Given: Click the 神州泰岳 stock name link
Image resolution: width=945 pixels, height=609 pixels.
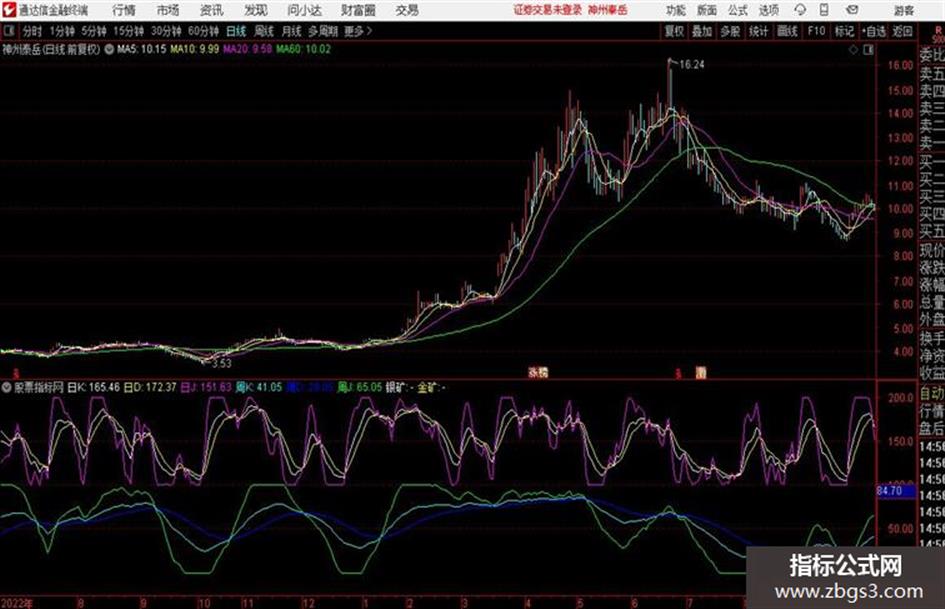Looking at the screenshot, I should (608, 10).
